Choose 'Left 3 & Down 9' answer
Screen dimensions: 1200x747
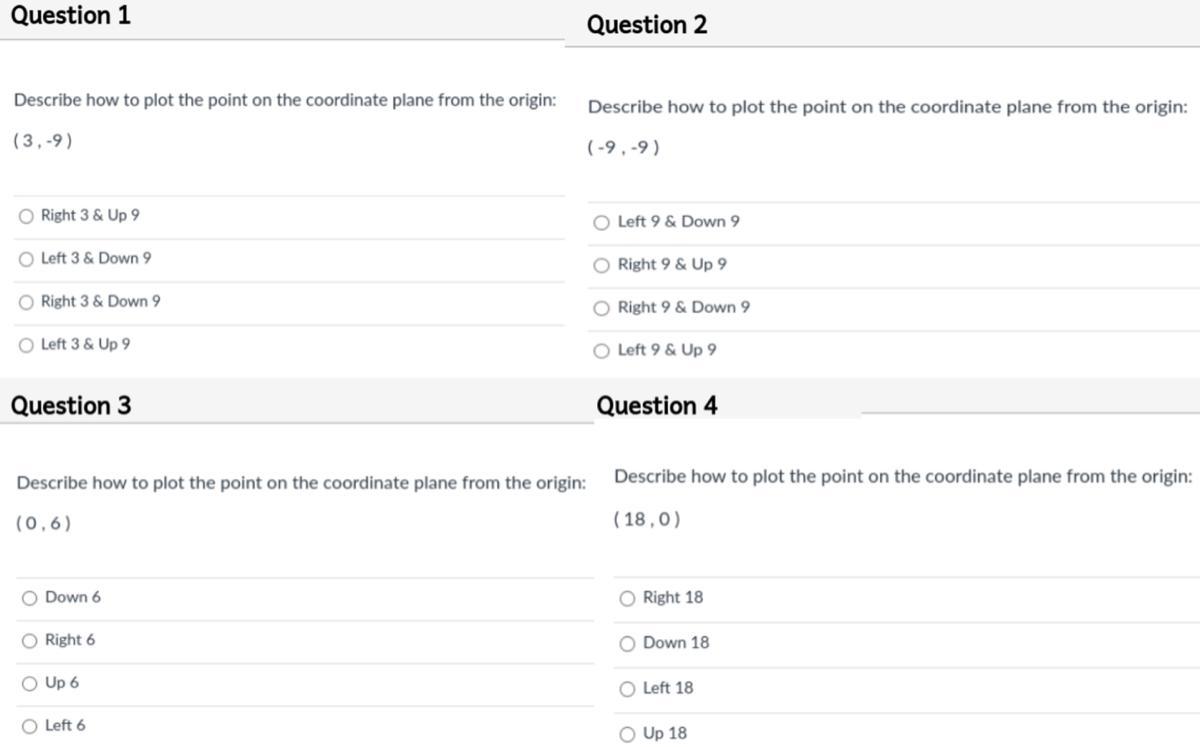click(x=27, y=259)
